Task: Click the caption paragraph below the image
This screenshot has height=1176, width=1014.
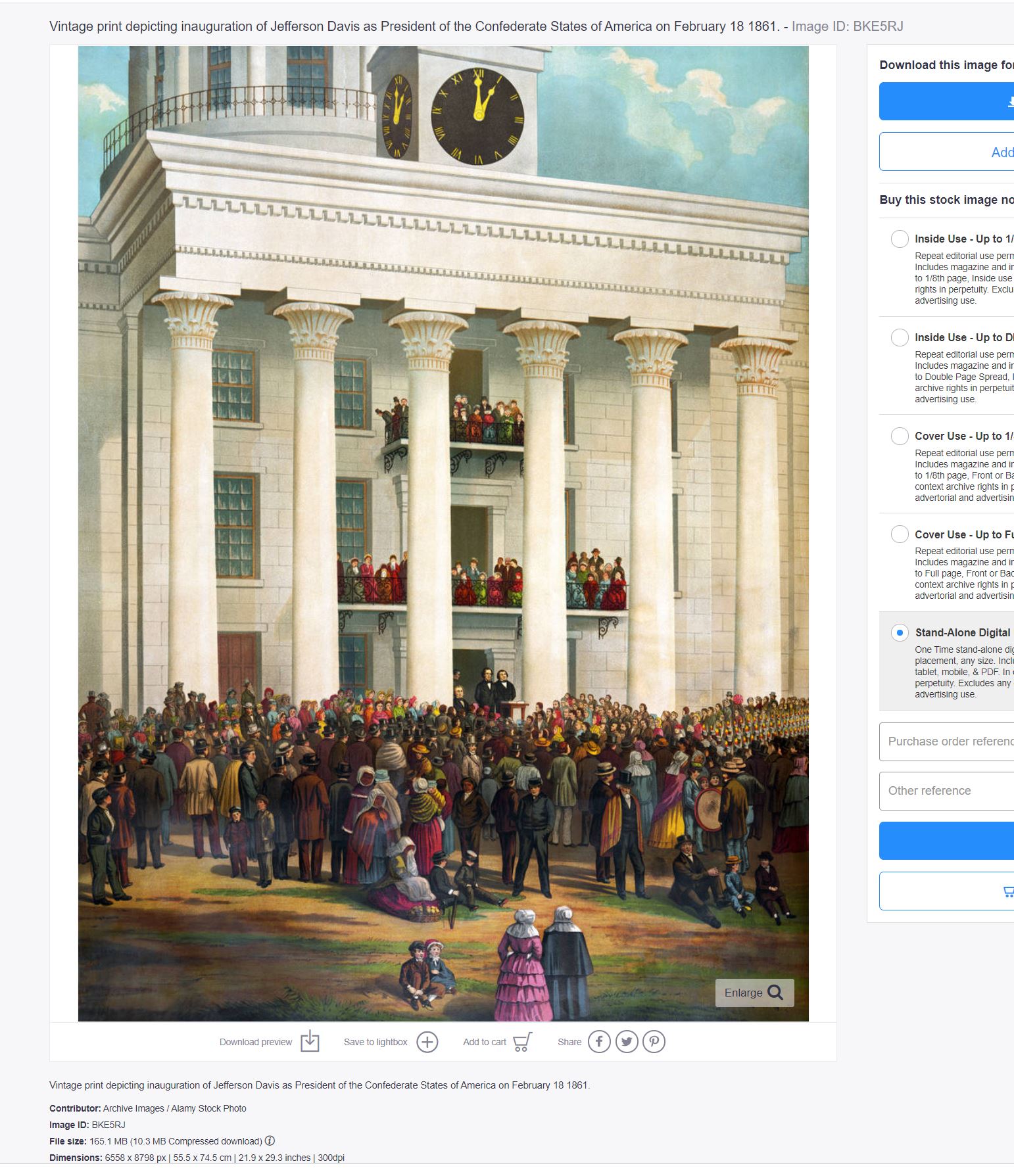Action: tap(320, 1085)
